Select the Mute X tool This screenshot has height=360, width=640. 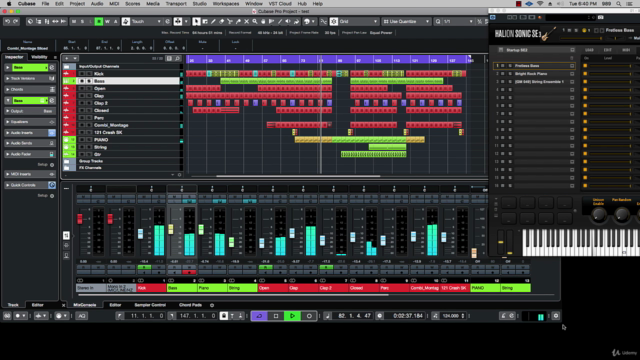tap(247, 21)
